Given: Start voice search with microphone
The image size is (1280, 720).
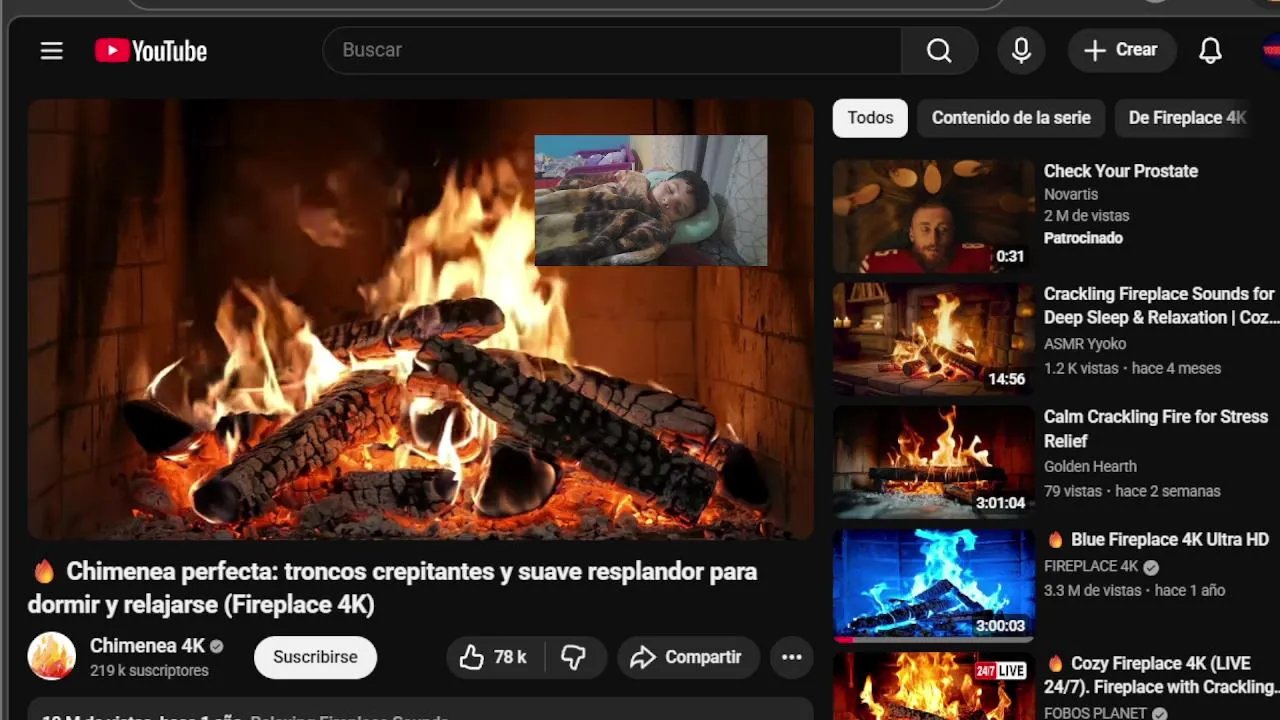Looking at the screenshot, I should pos(1021,50).
